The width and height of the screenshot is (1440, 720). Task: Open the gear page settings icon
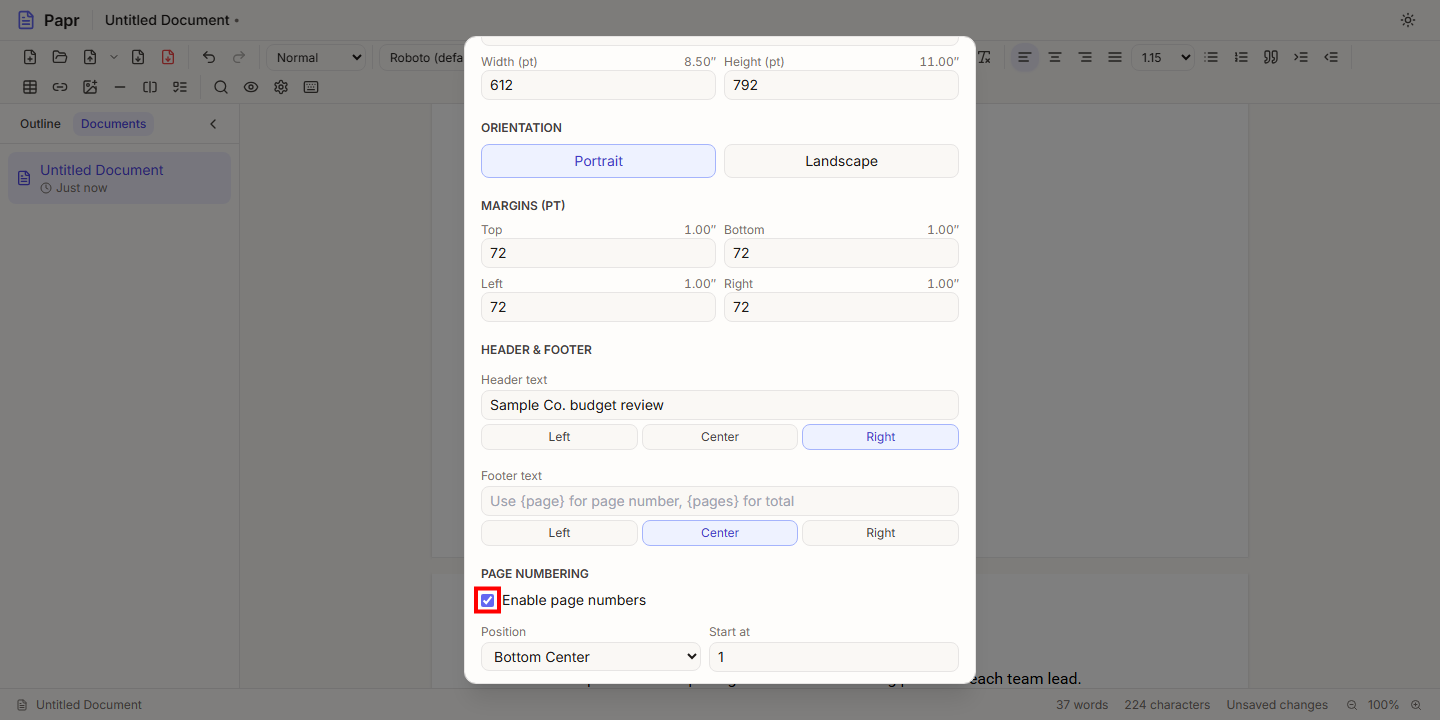(x=281, y=87)
